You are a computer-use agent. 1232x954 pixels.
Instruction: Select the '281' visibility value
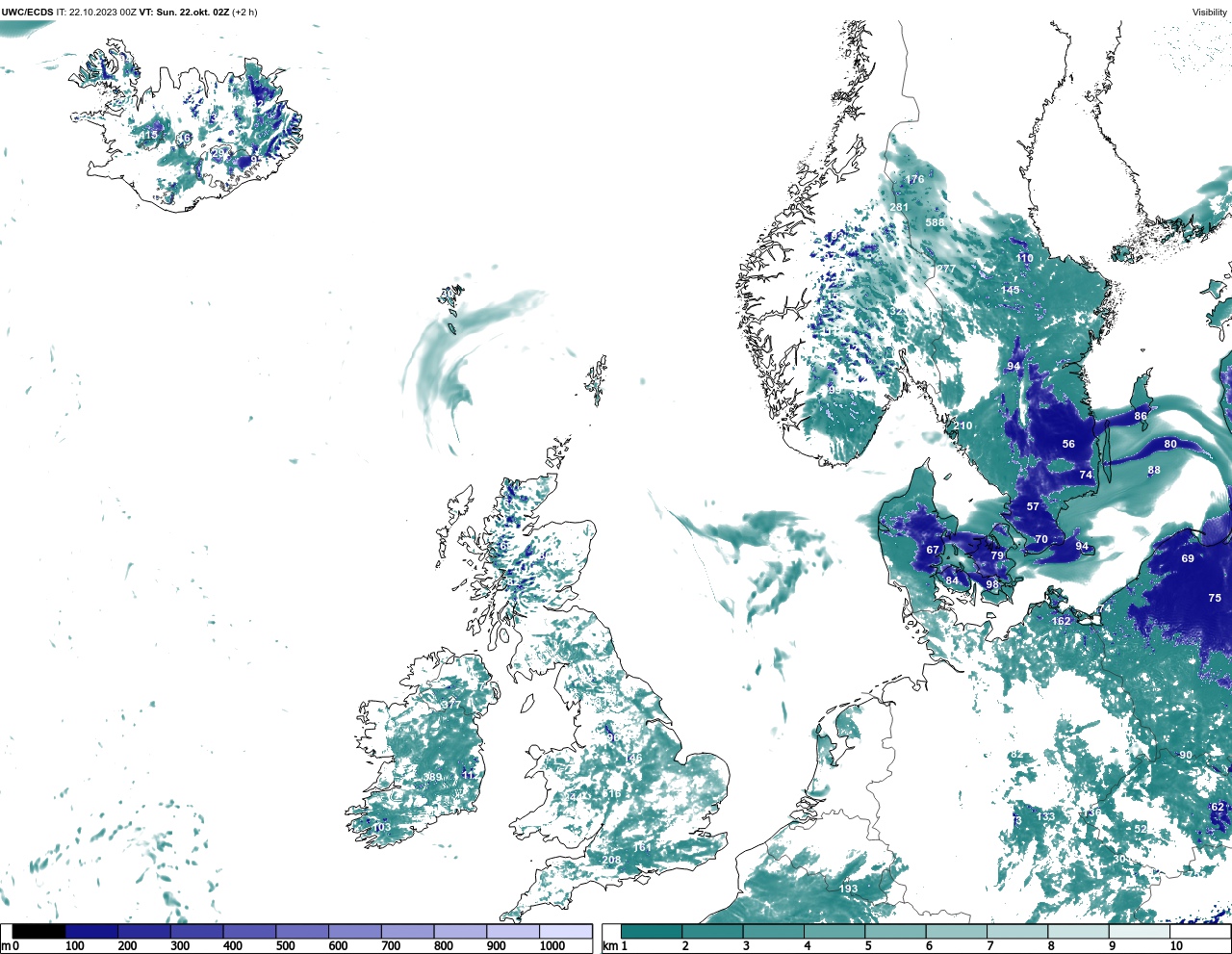pos(899,207)
